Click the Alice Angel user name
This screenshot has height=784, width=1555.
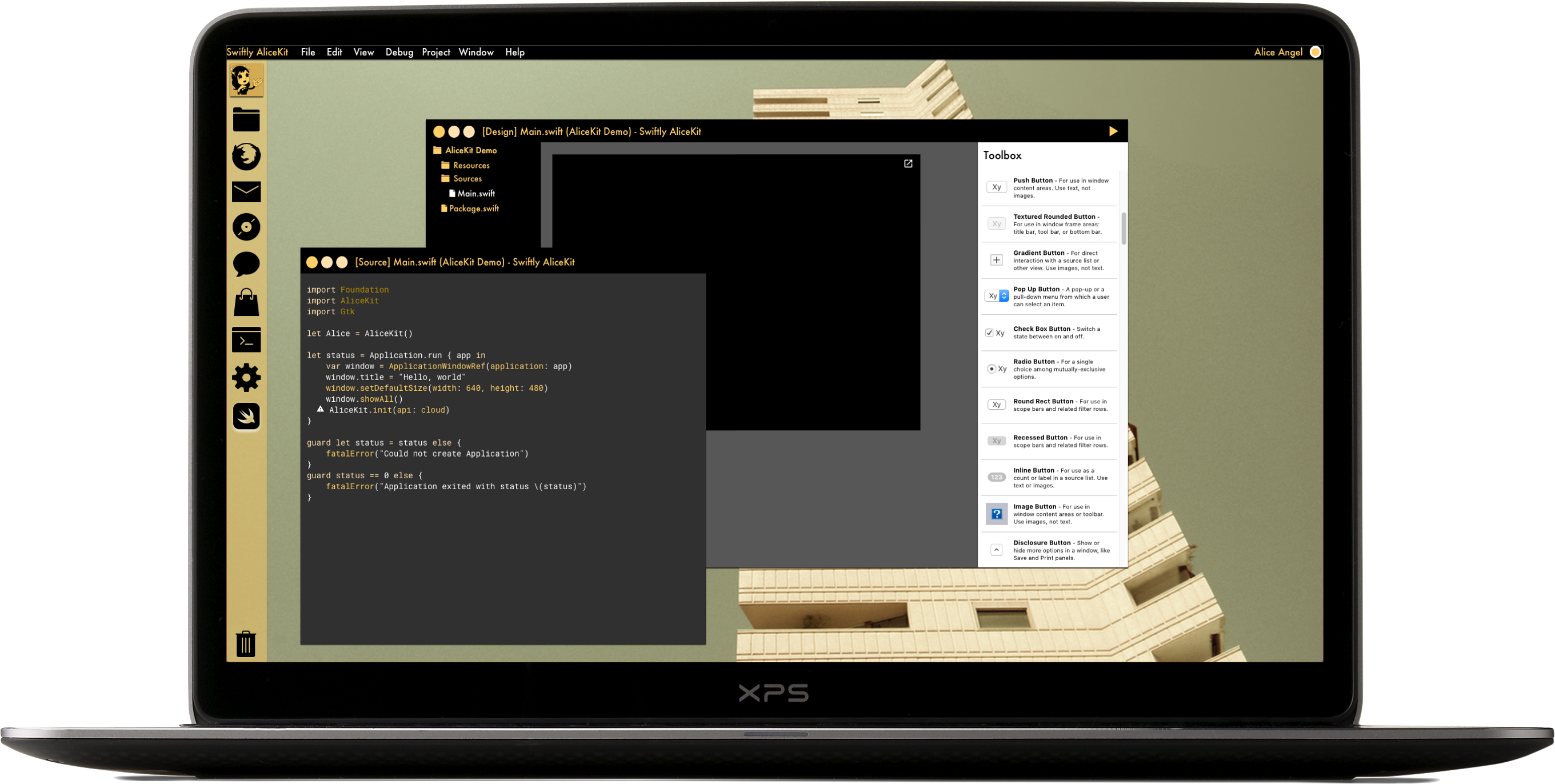click(x=1278, y=52)
